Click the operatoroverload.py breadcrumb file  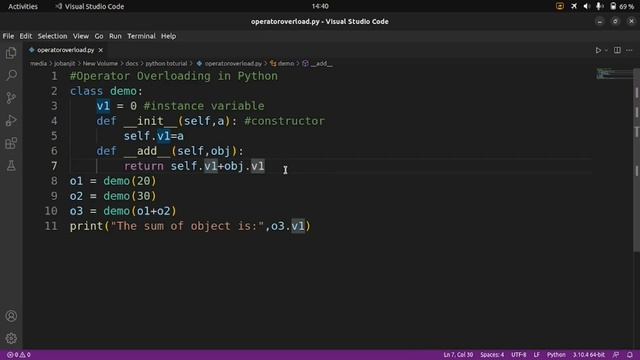tap(229, 64)
